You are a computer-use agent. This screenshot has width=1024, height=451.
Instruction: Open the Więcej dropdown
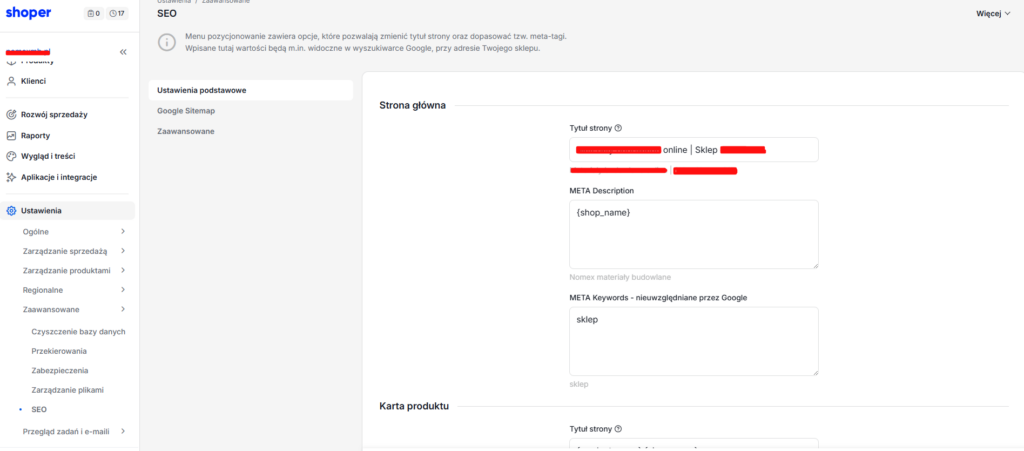[993, 13]
